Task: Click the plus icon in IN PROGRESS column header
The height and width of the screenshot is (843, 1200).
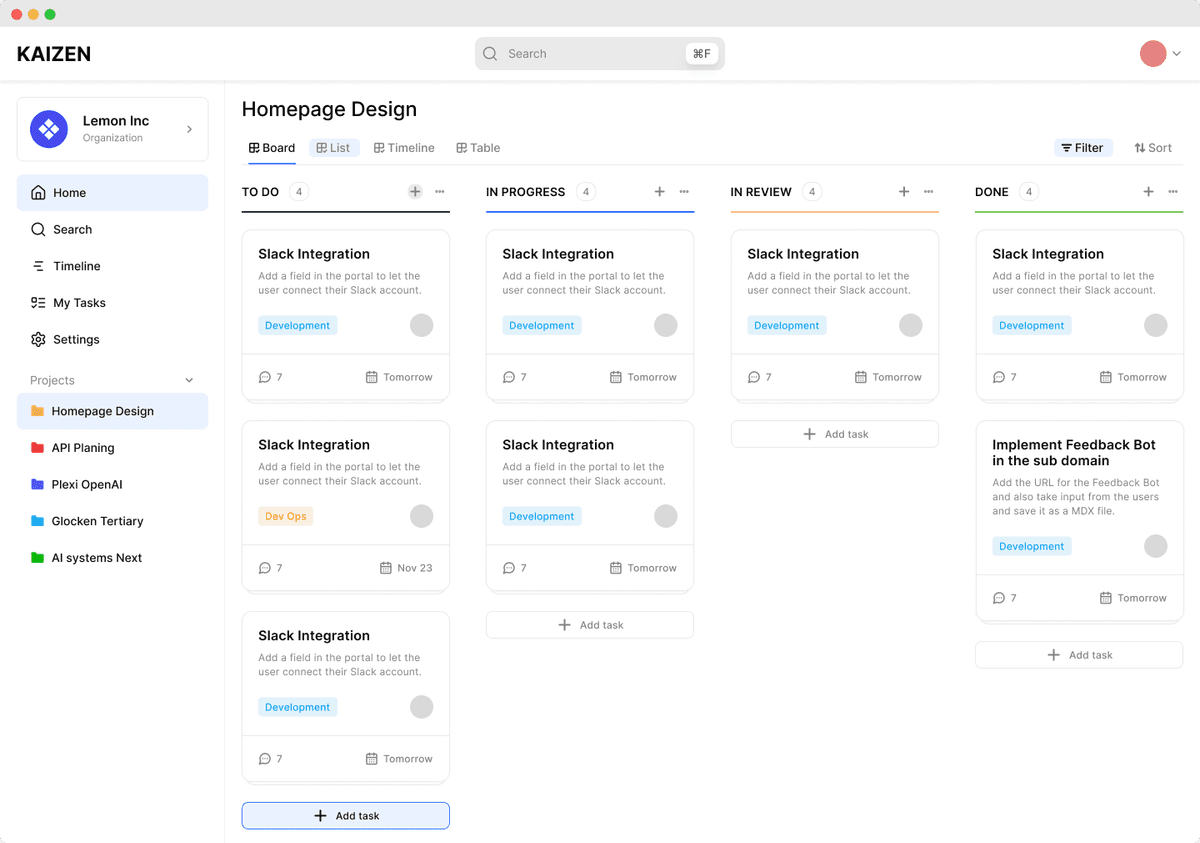Action: click(659, 192)
